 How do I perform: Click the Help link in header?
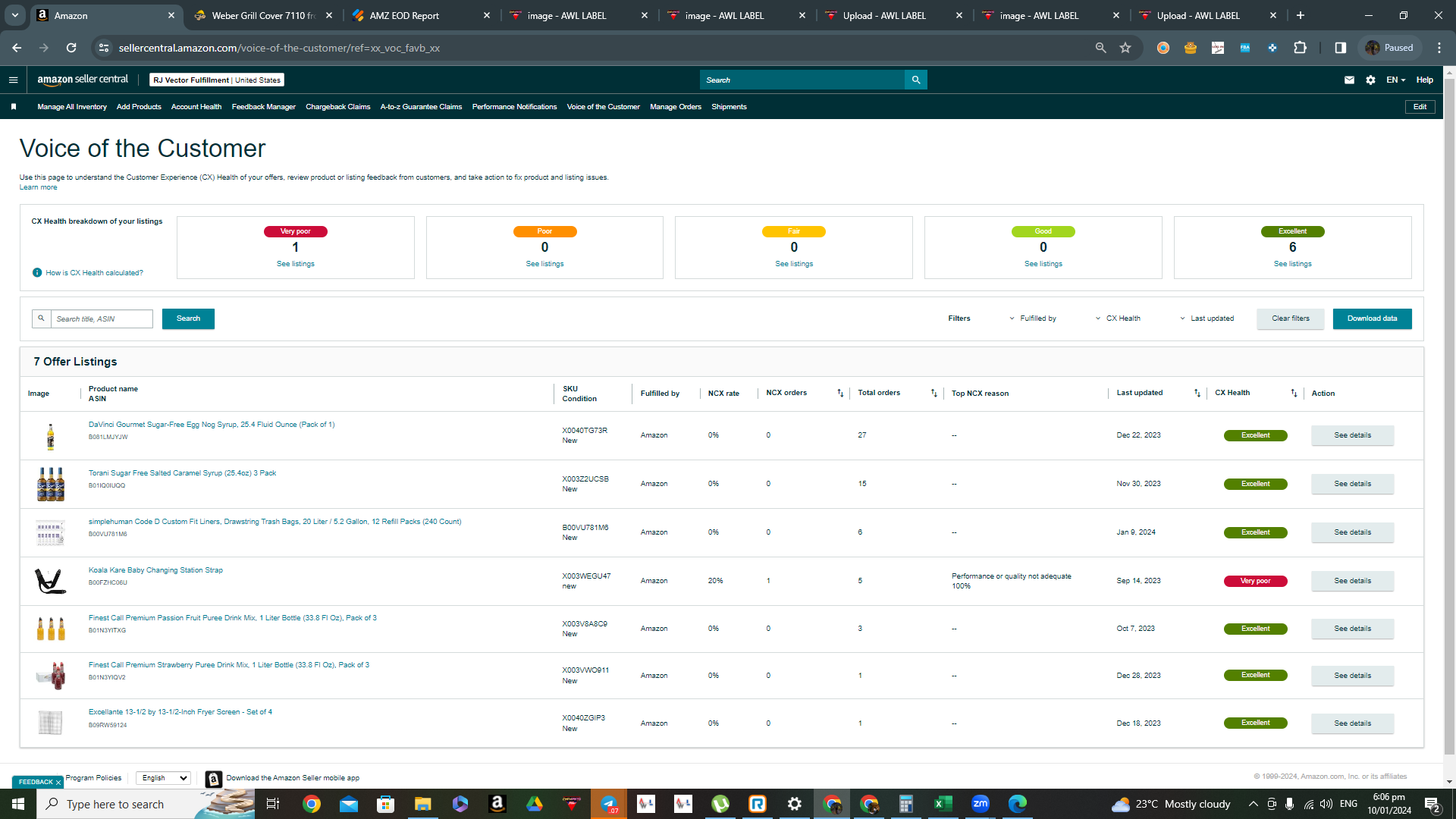pyautogui.click(x=1424, y=80)
